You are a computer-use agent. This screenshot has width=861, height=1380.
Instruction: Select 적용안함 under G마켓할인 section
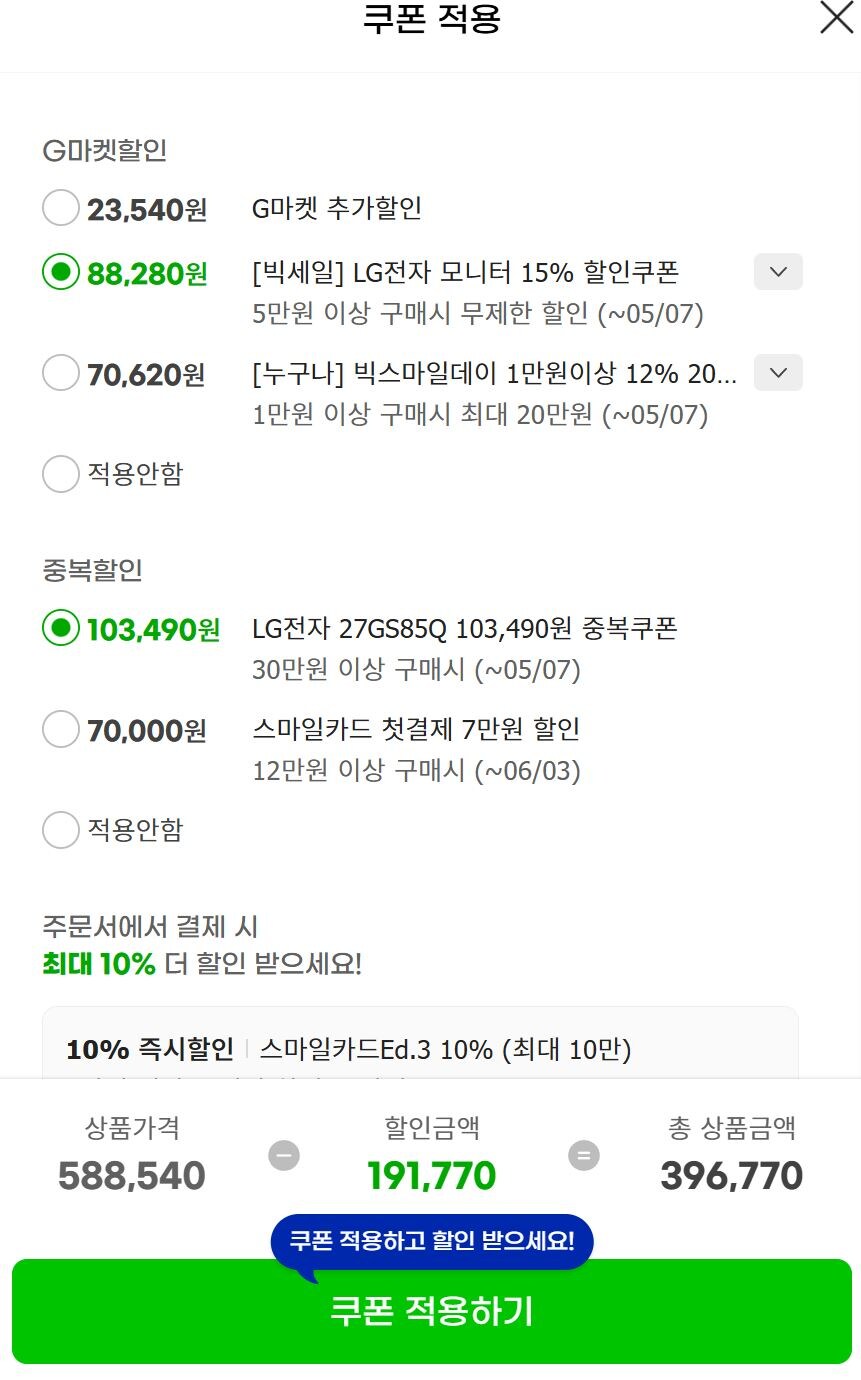(x=61, y=474)
